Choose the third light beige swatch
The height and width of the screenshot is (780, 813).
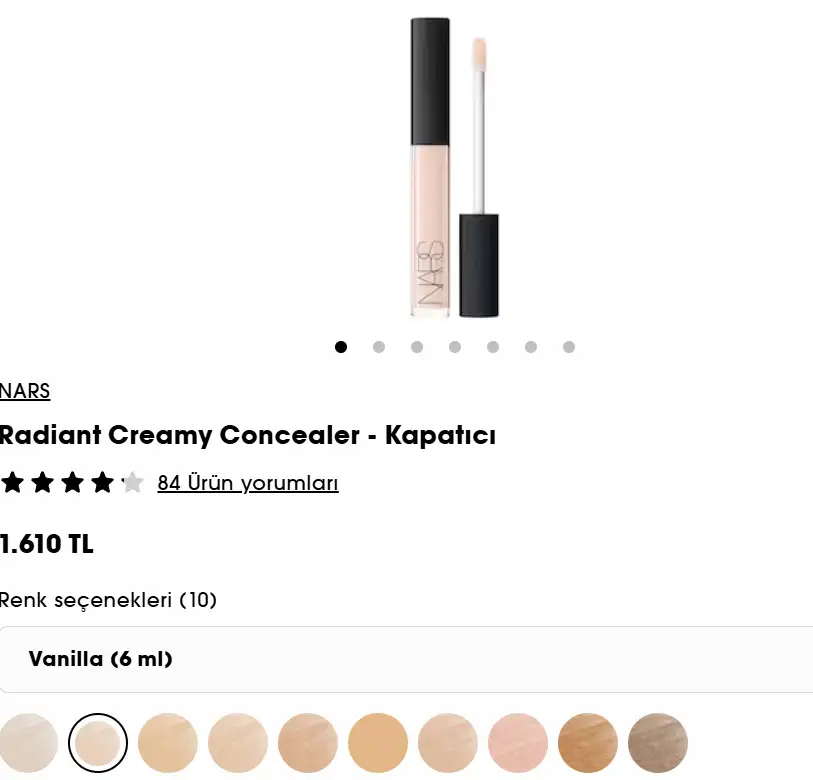pyautogui.click(x=167, y=743)
